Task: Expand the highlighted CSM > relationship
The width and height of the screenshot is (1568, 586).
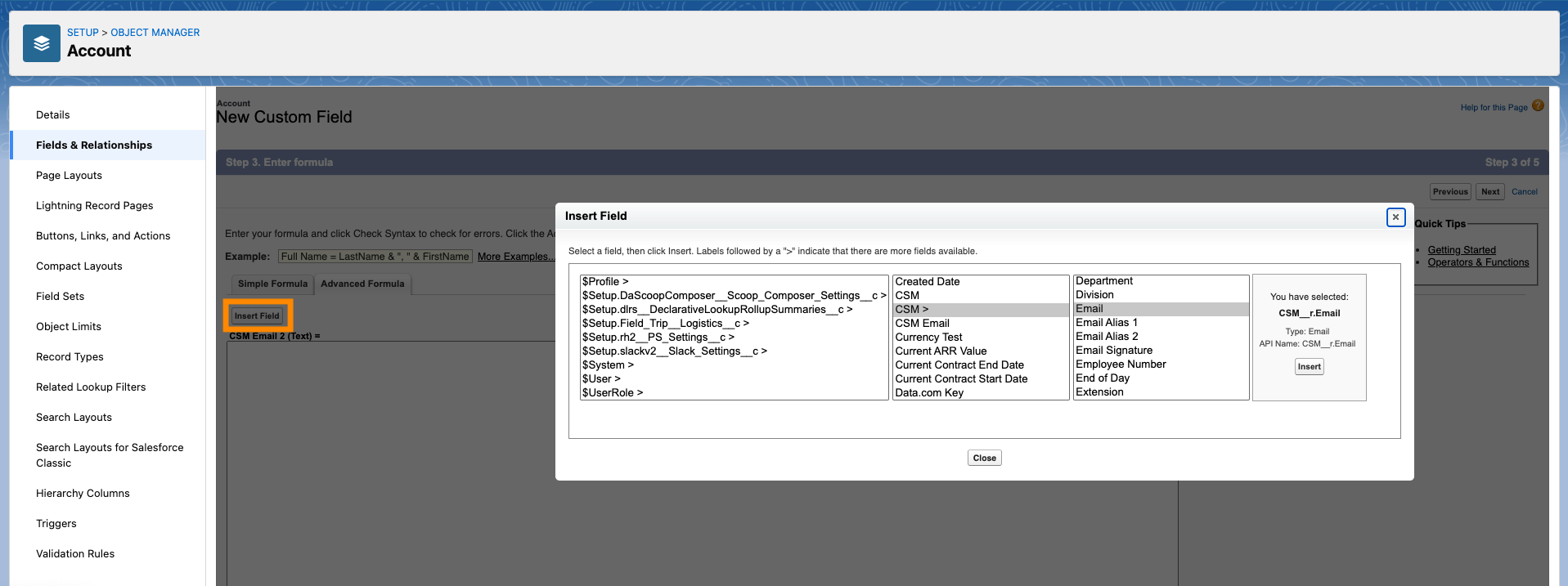Action: pyautogui.click(x=981, y=310)
